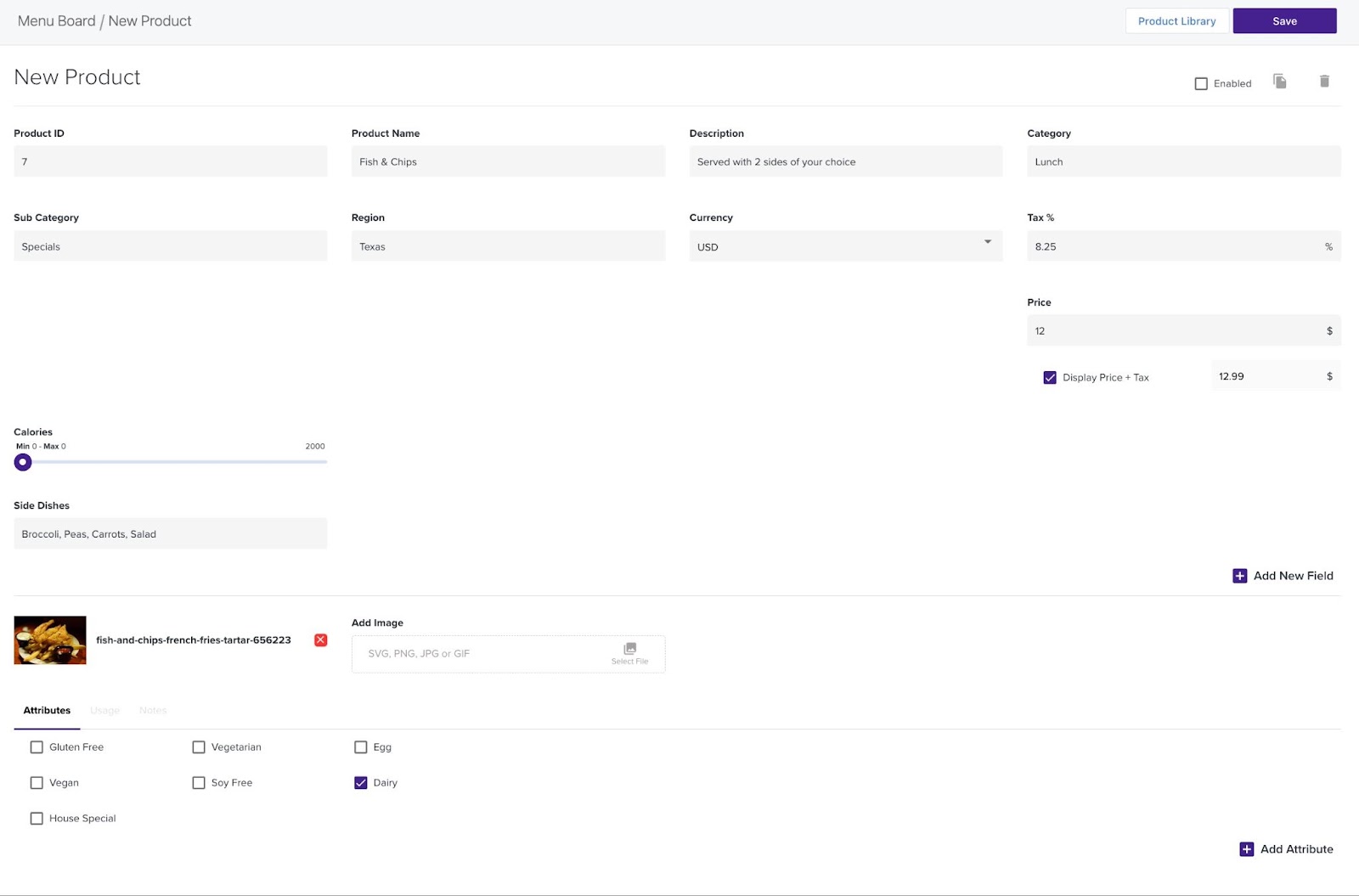
Task: Click the Select File icon under Add Image
Action: (x=629, y=647)
